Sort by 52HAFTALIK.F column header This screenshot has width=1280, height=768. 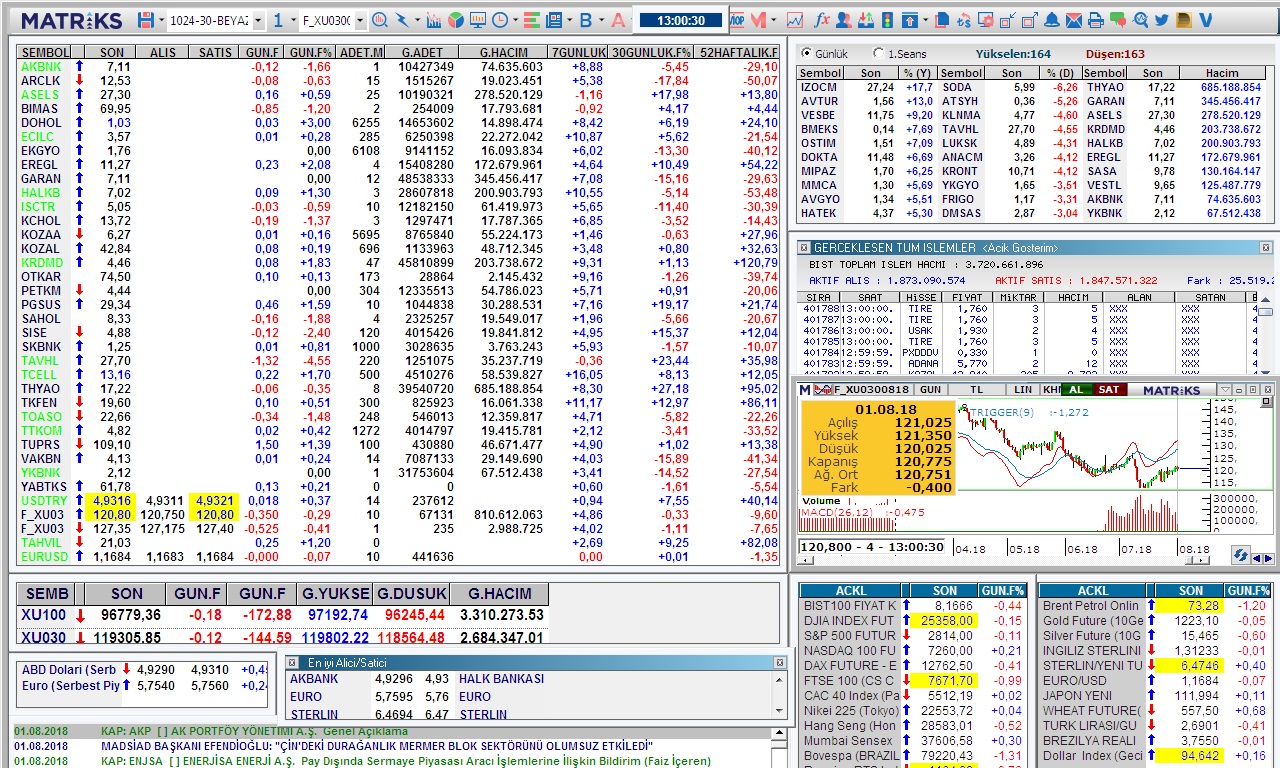click(739, 52)
